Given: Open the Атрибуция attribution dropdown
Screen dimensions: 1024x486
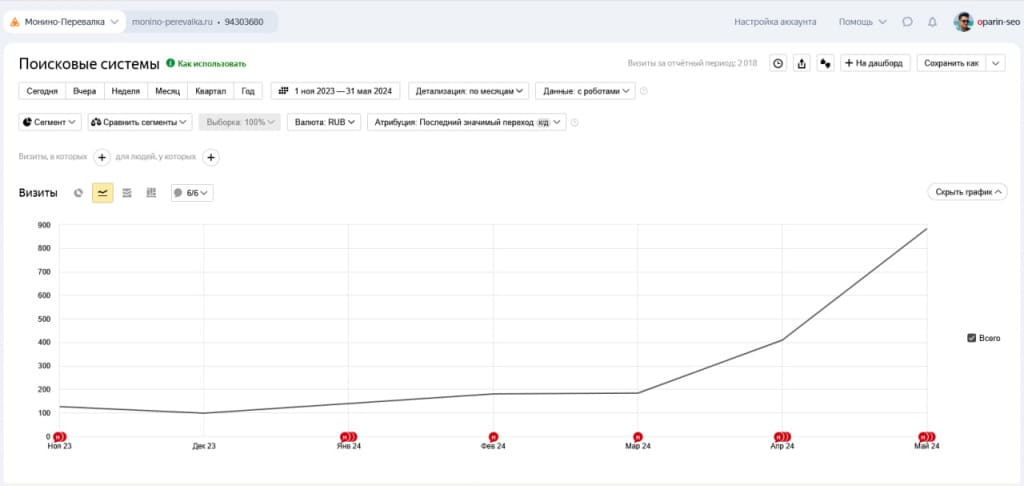Looking at the screenshot, I should pos(467,122).
